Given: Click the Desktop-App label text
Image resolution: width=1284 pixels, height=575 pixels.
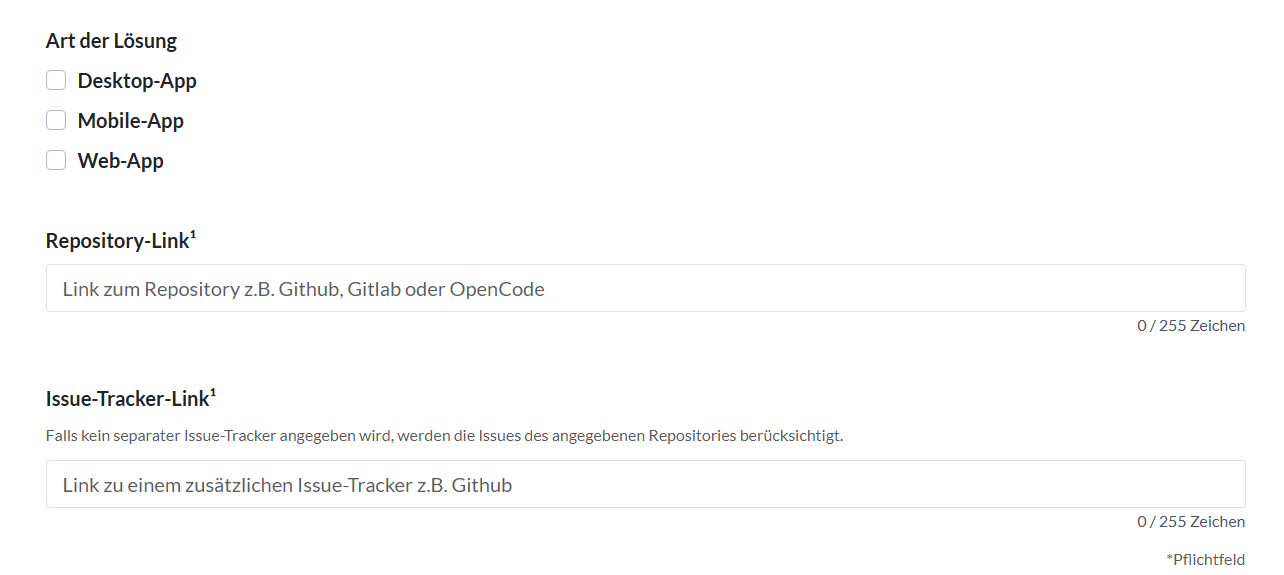Looking at the screenshot, I should 137,81.
